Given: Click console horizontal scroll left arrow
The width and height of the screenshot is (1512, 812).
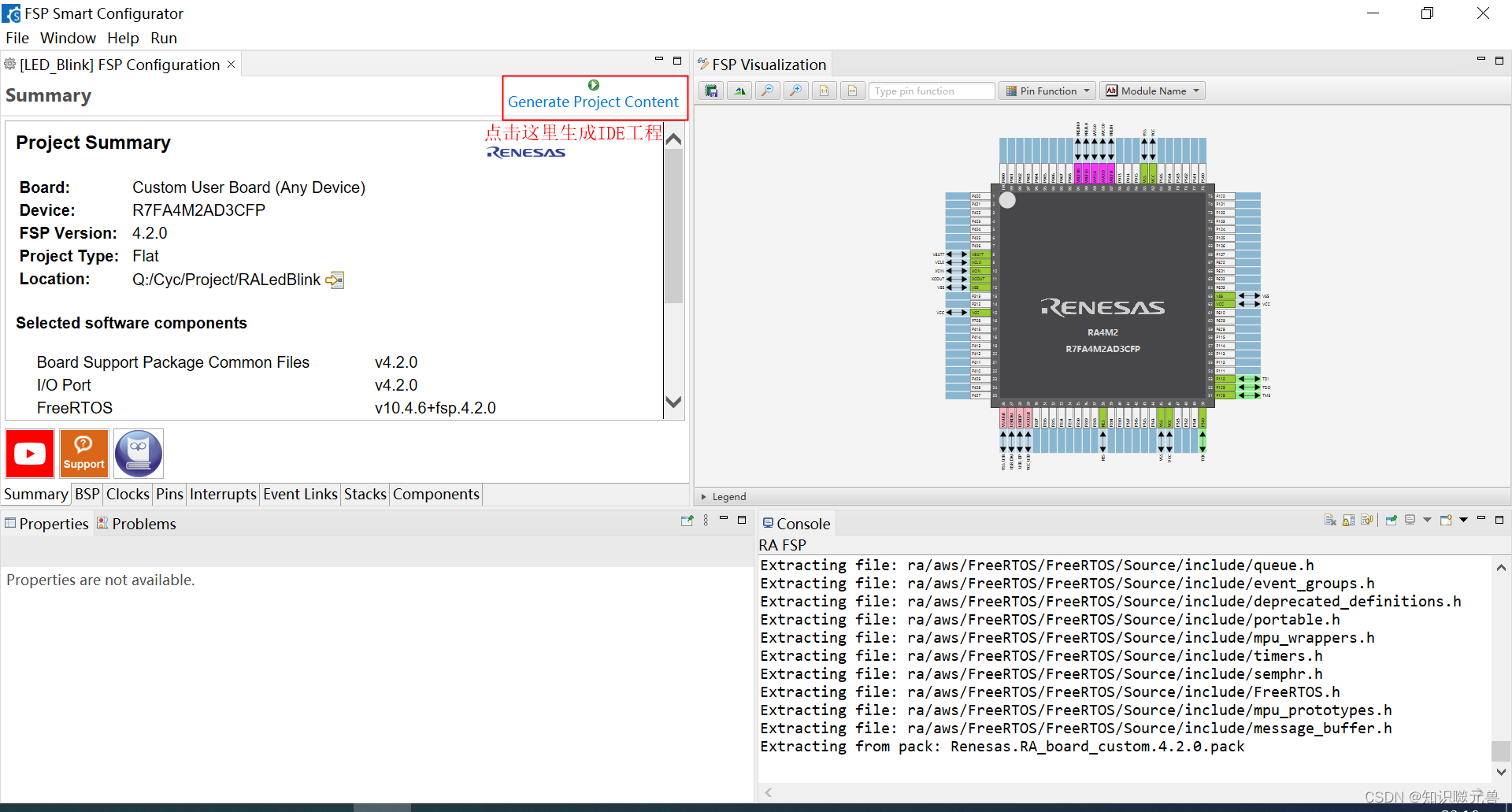Looking at the screenshot, I should [769, 792].
